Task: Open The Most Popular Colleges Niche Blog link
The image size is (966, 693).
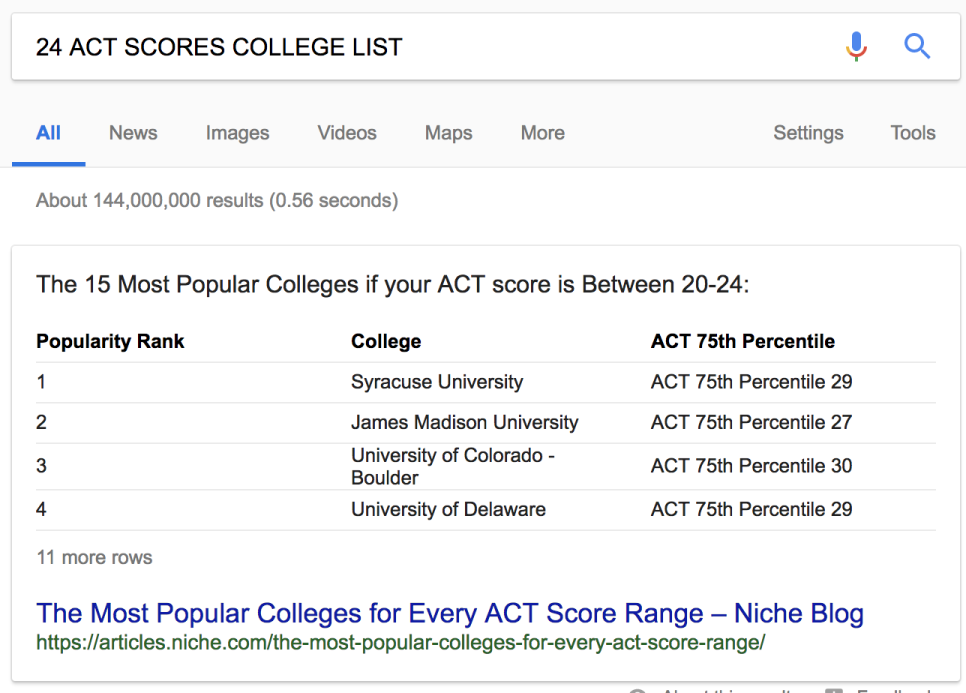Action: click(450, 613)
